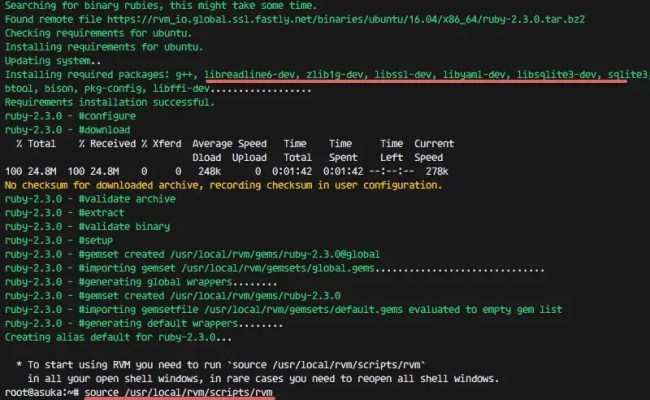Click the '* To start using RVM' notice

221,365
